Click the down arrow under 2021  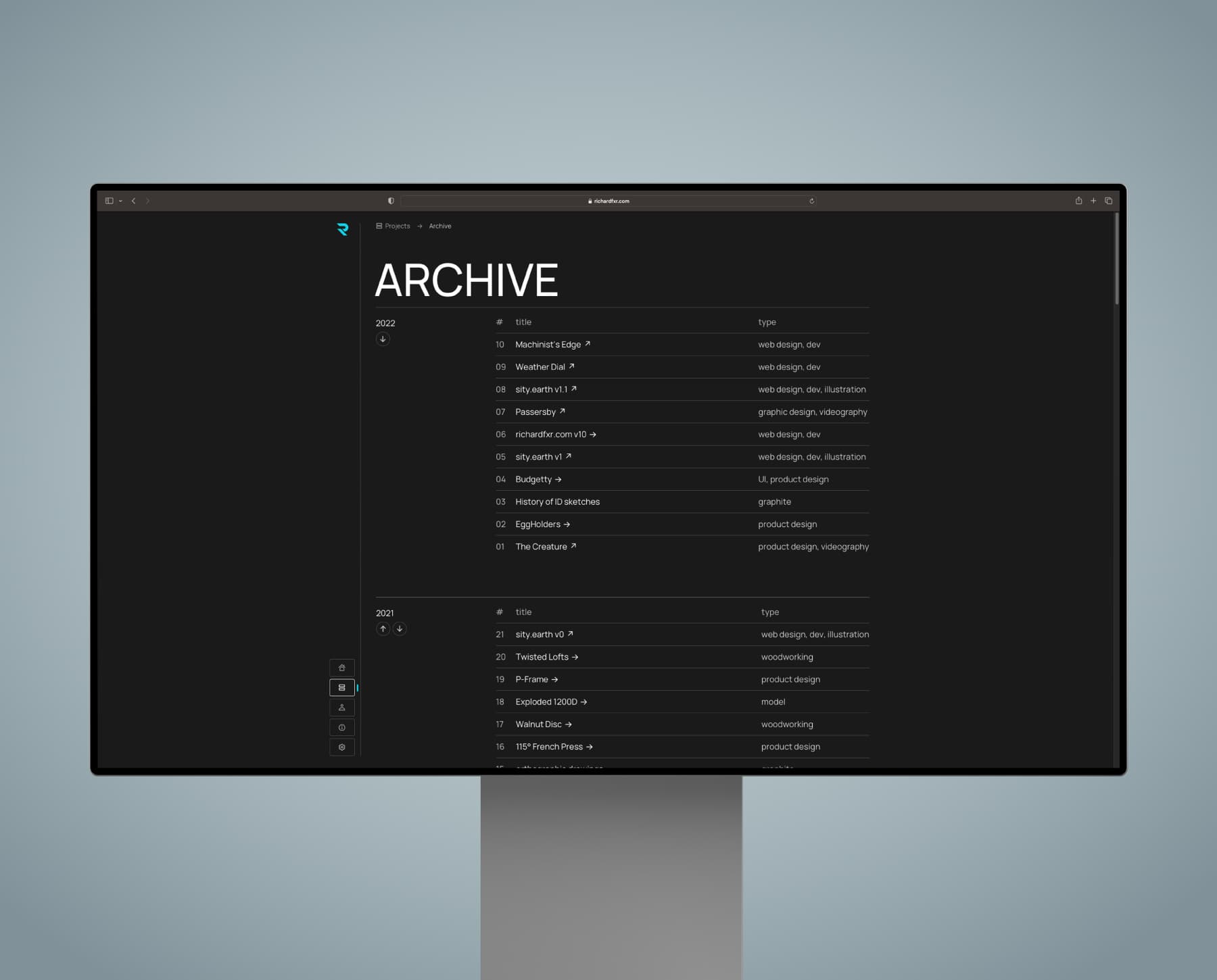pyautogui.click(x=400, y=629)
